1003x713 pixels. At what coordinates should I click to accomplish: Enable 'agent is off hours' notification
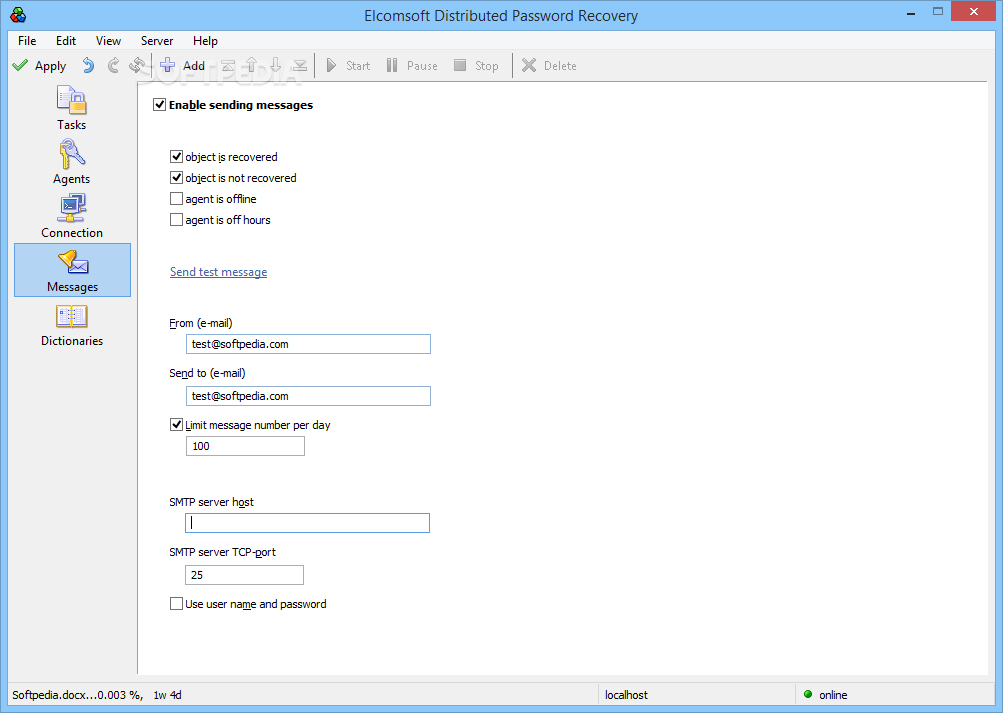point(177,220)
